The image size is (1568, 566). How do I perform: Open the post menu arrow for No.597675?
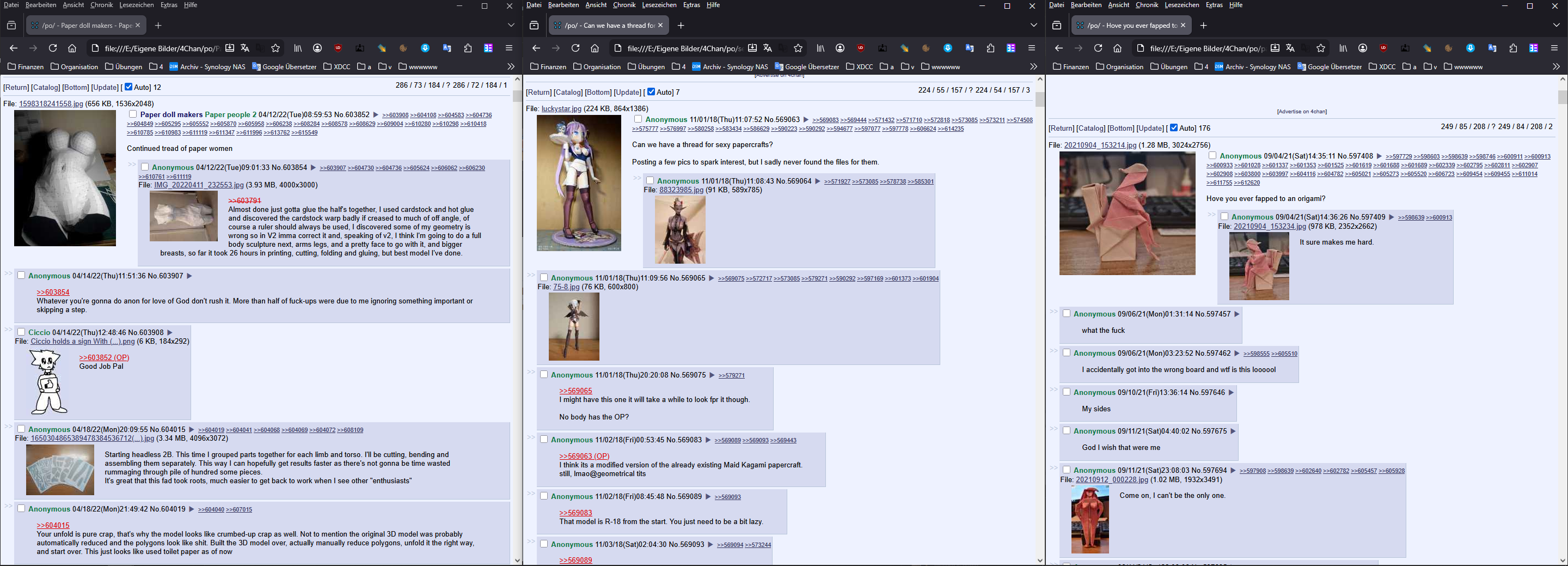(1233, 431)
